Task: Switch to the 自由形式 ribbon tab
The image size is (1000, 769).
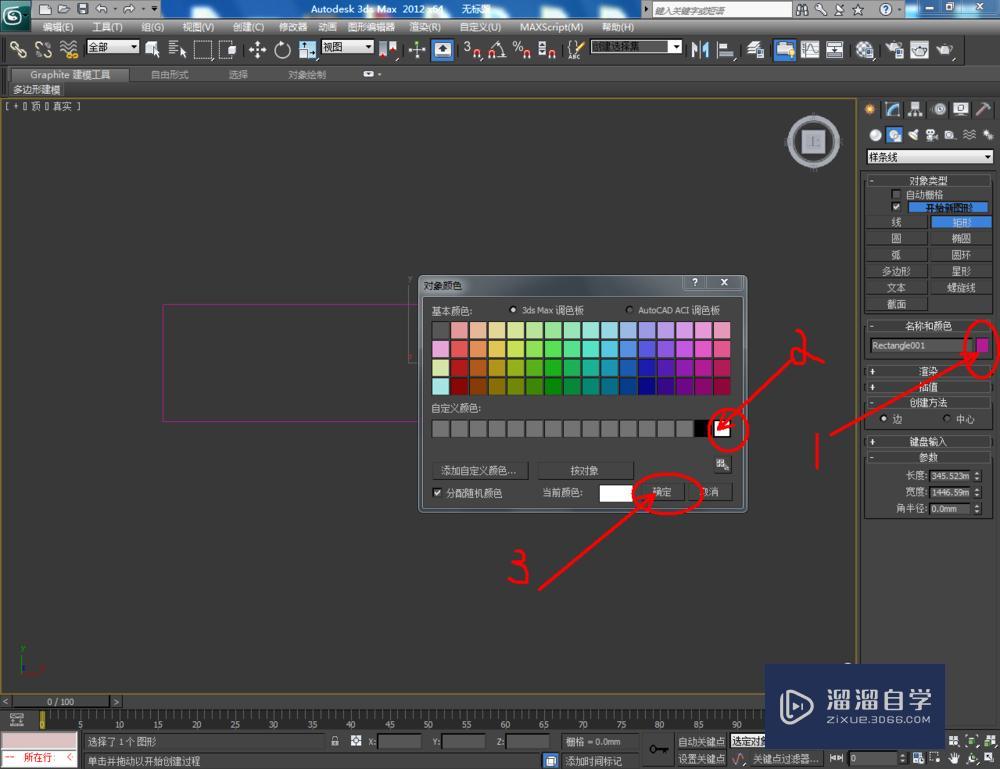Action: tap(170, 75)
